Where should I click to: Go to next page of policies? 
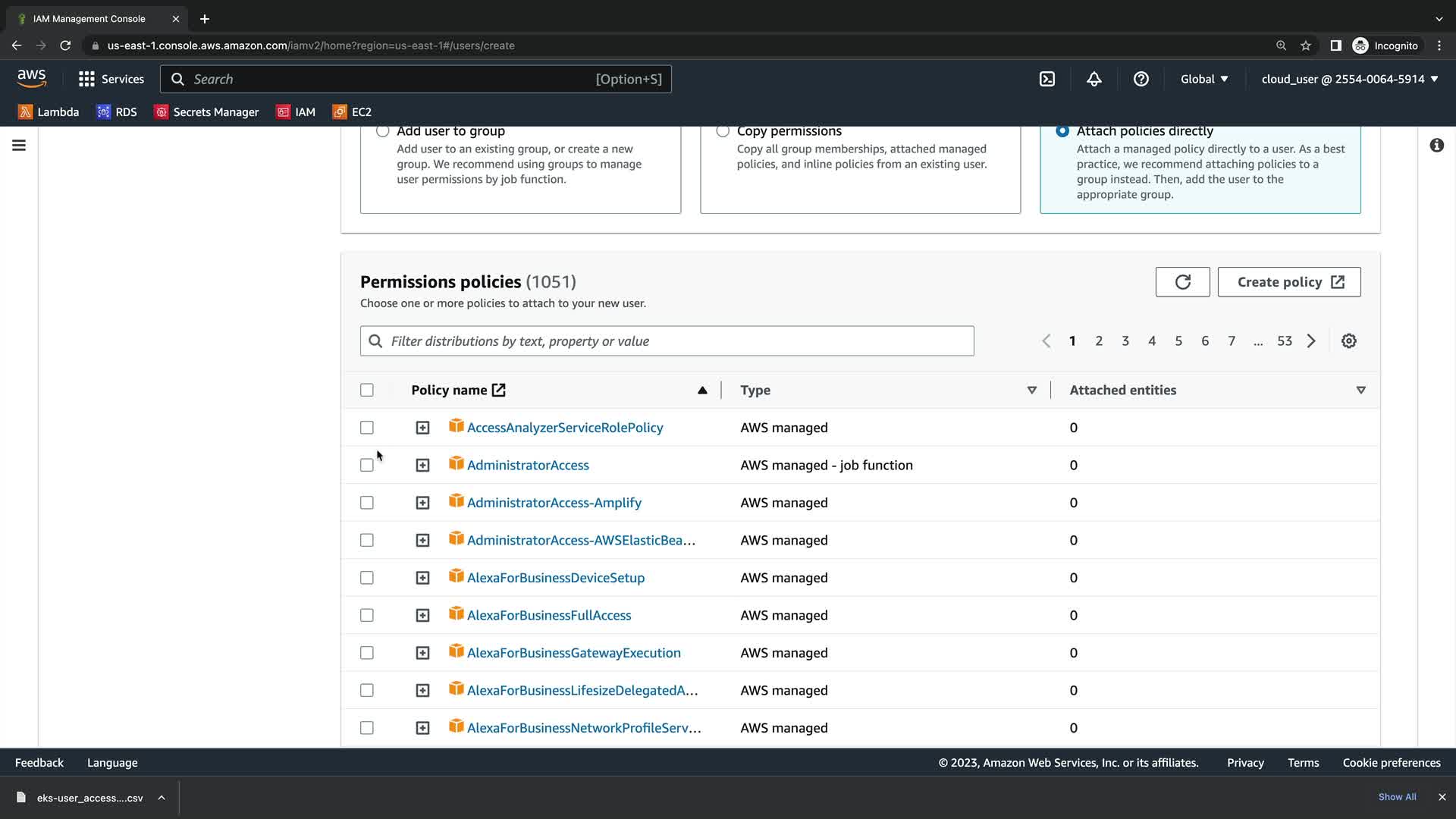tap(1311, 341)
